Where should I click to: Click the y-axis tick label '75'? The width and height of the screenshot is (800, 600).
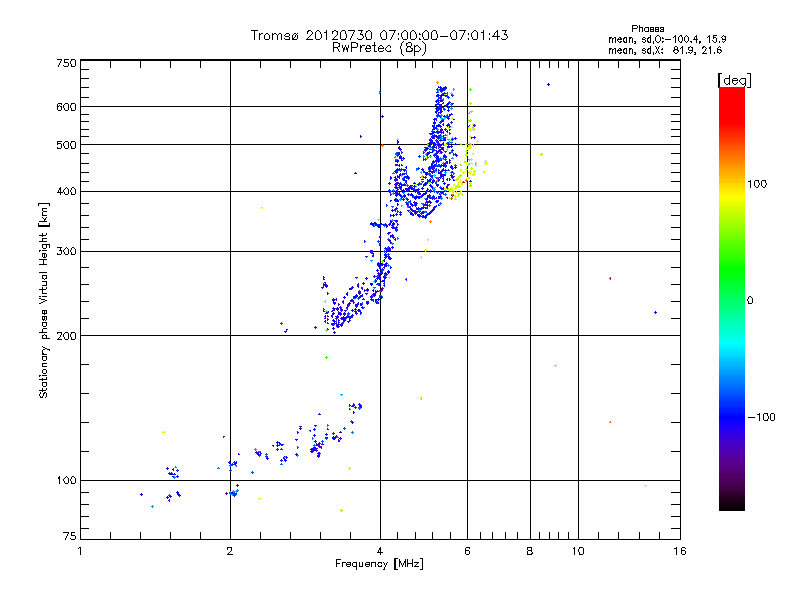(70, 536)
